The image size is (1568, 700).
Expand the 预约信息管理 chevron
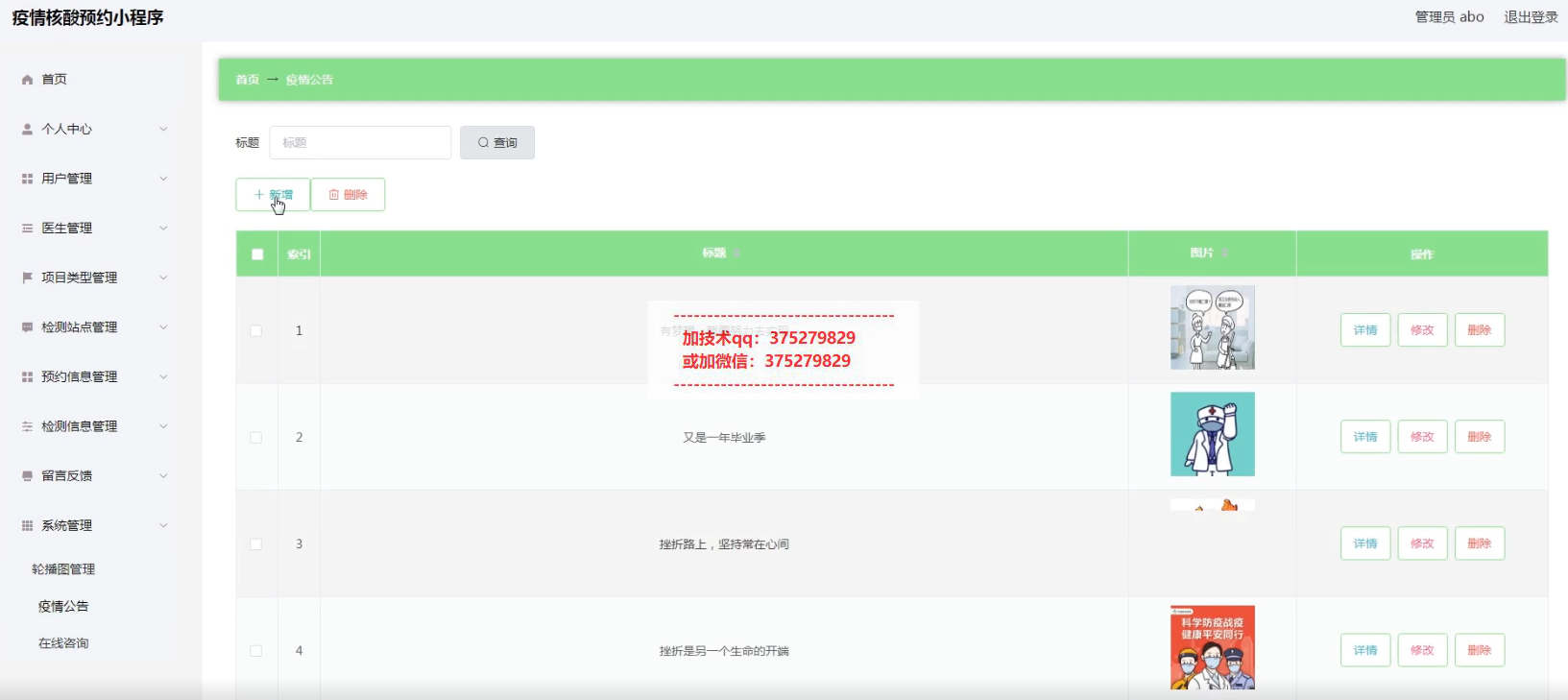pyautogui.click(x=163, y=377)
